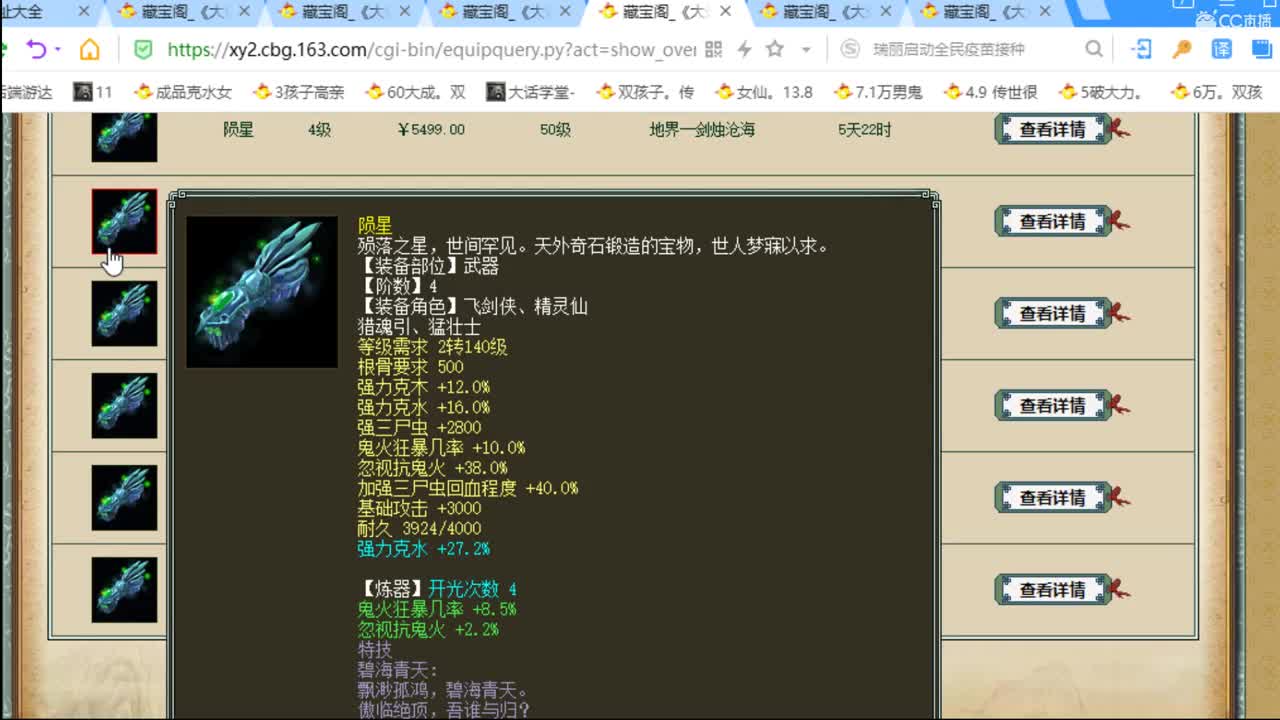Open the back-history dropdown arrow
1280x720 pixels.
(58, 49)
